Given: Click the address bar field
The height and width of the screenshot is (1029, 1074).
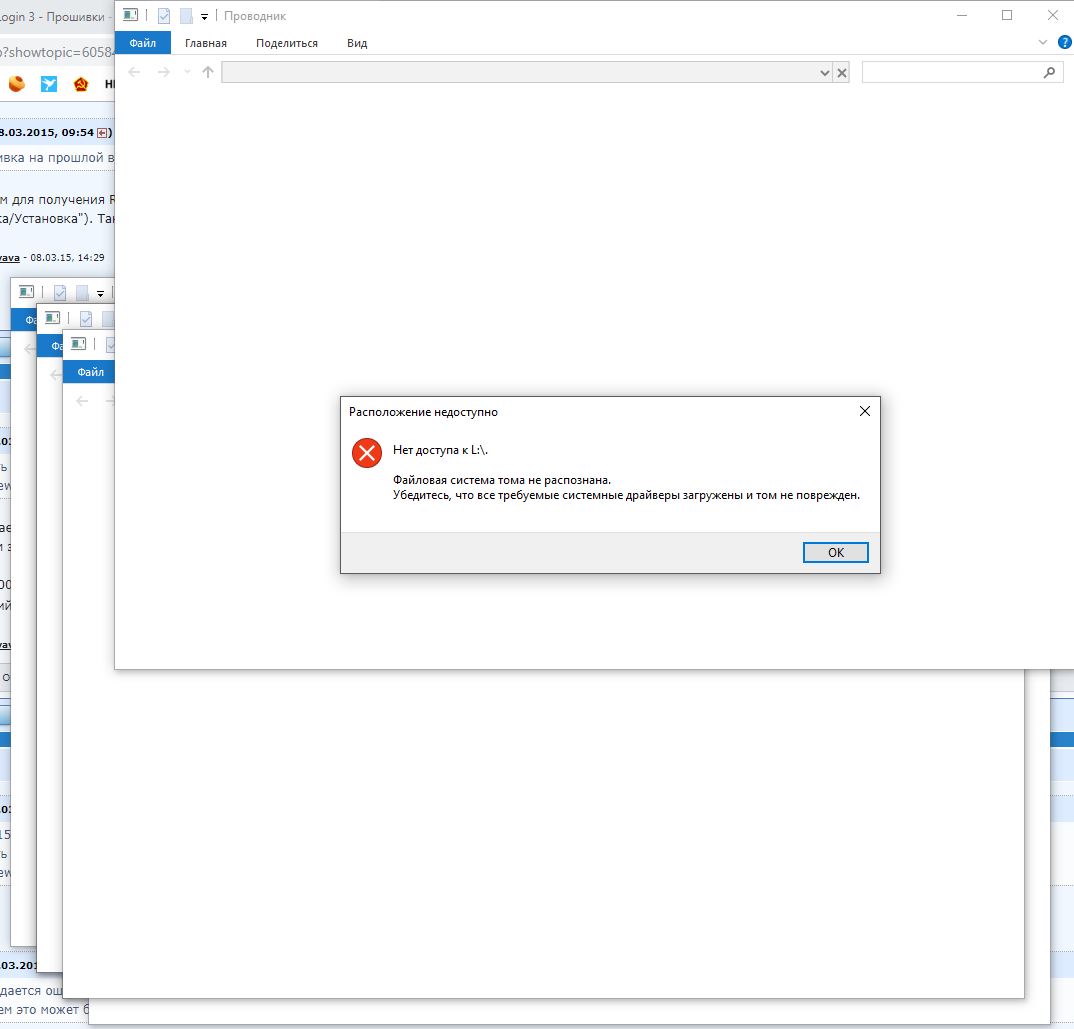Looking at the screenshot, I should pyautogui.click(x=519, y=72).
